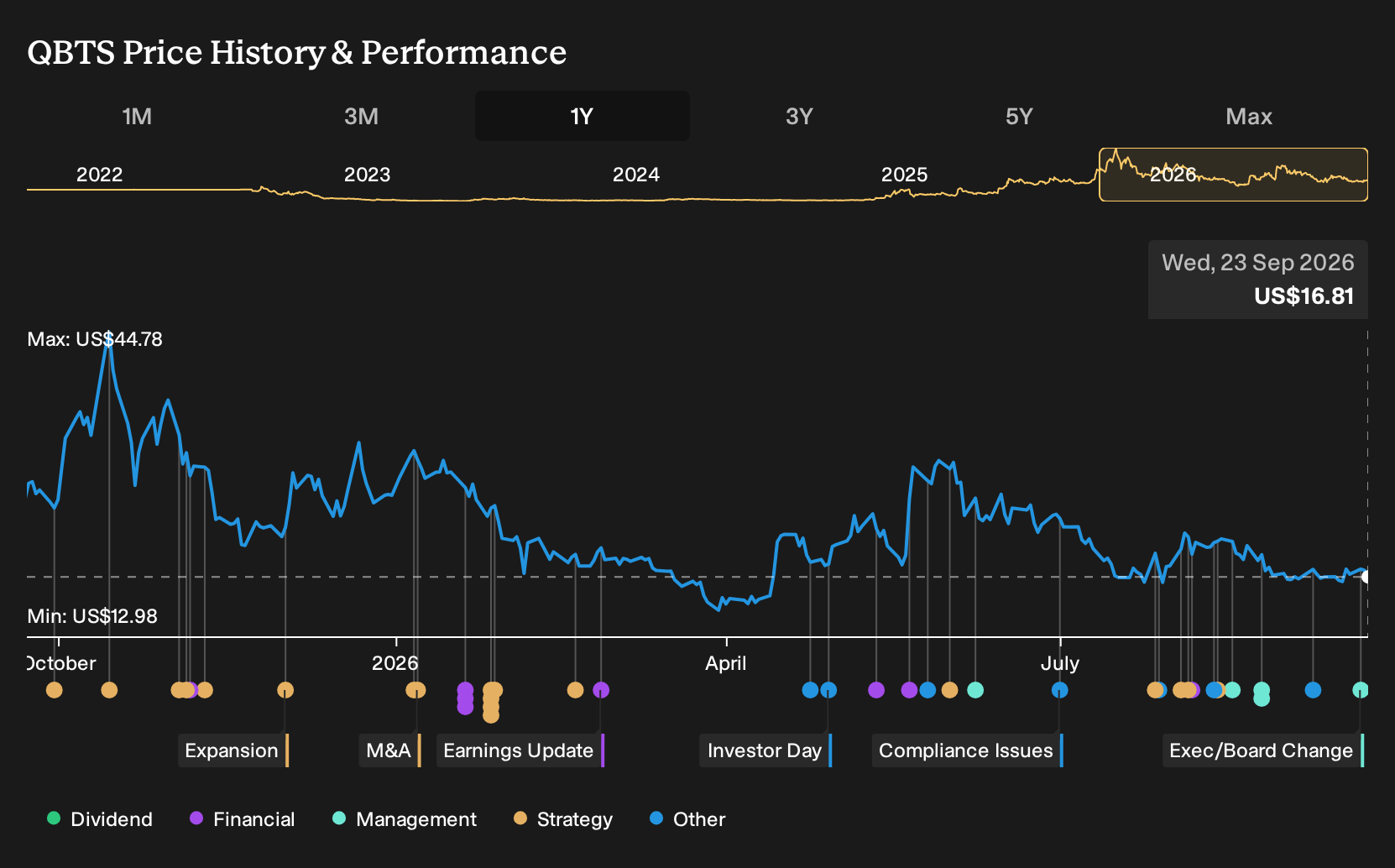Click the white current-price dot at chart end
Screen dimensions: 1395x868
1366,577
